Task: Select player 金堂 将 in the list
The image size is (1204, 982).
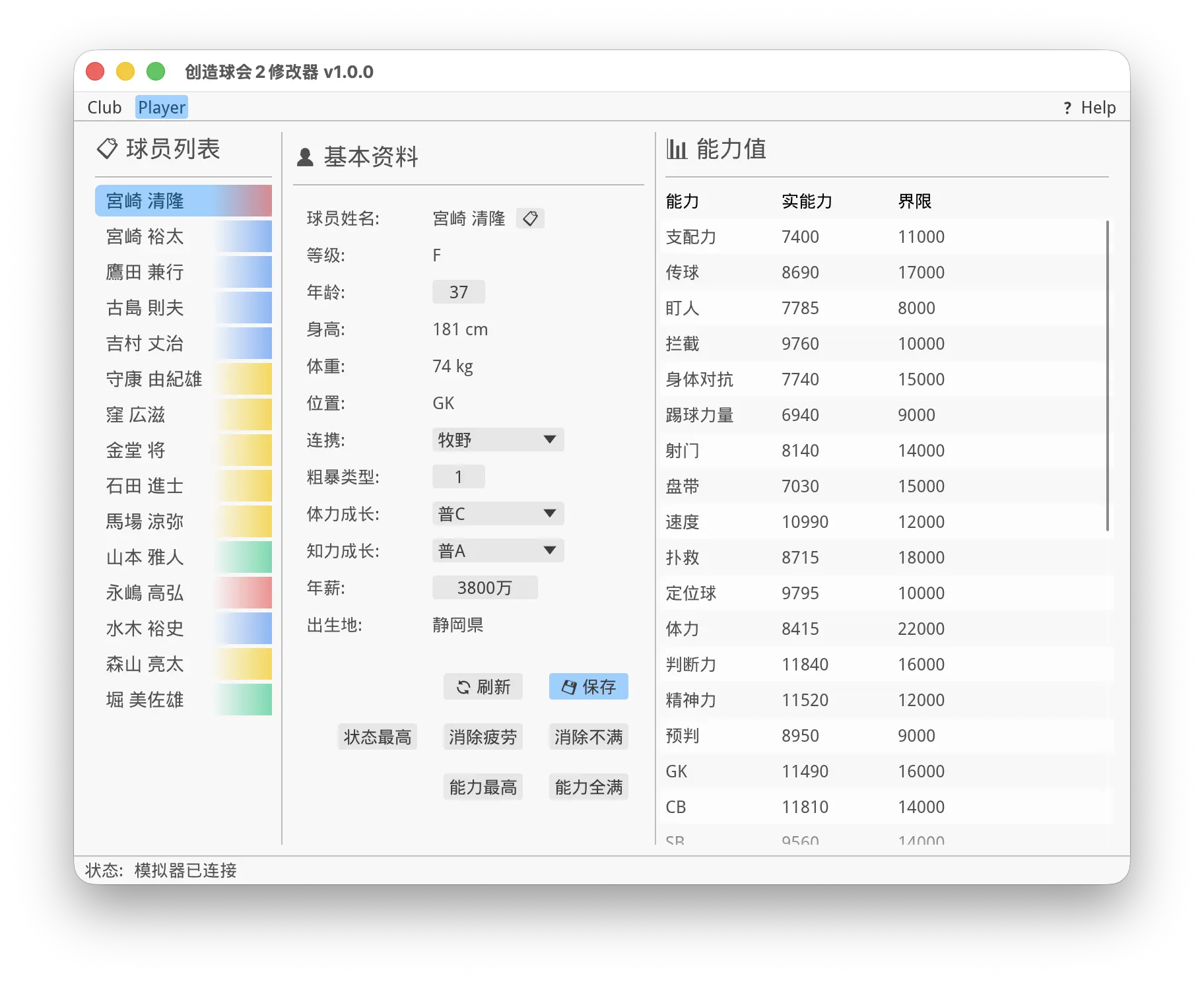Action: [184, 450]
